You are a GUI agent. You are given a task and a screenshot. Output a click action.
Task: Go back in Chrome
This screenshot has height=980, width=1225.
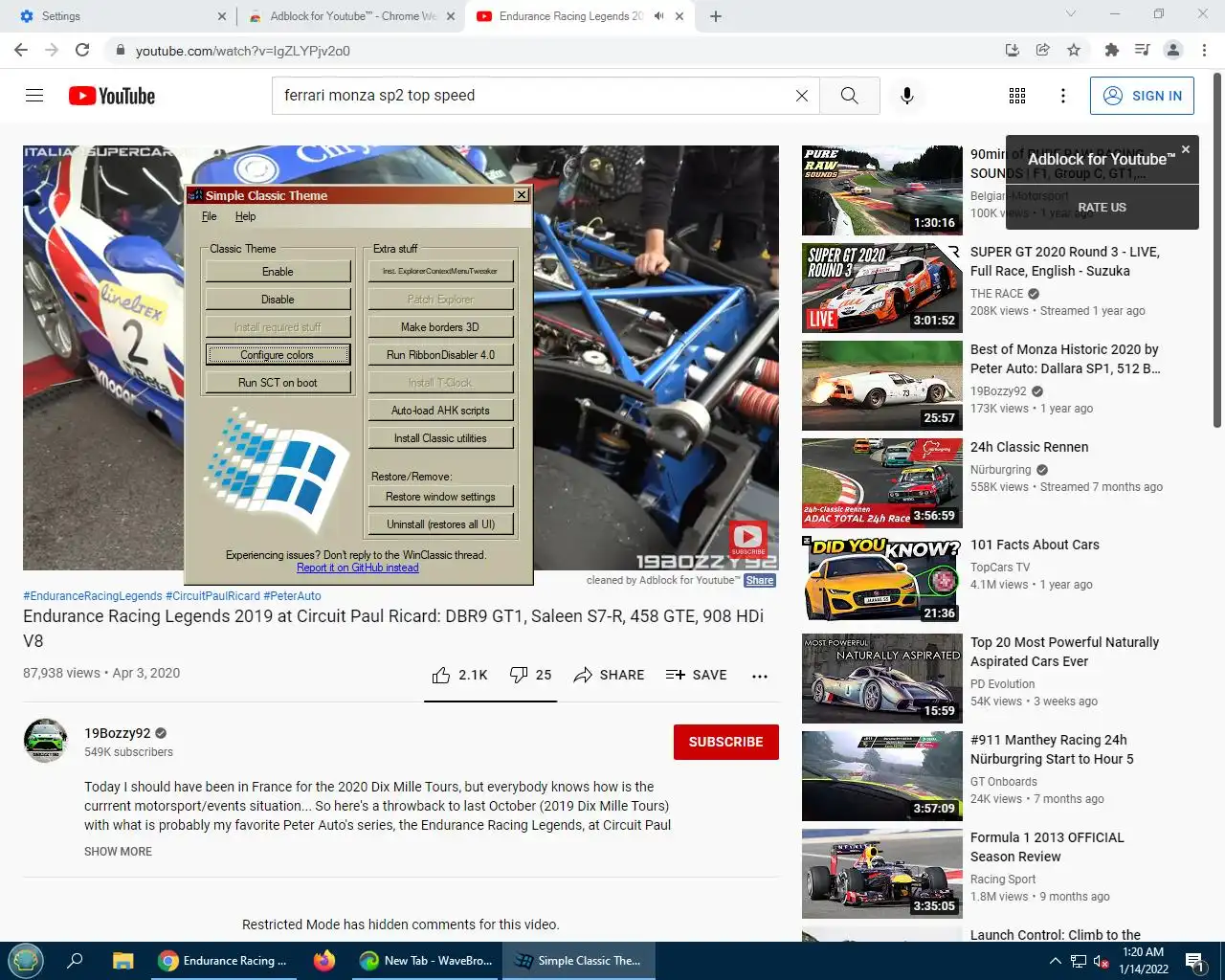click(21, 51)
